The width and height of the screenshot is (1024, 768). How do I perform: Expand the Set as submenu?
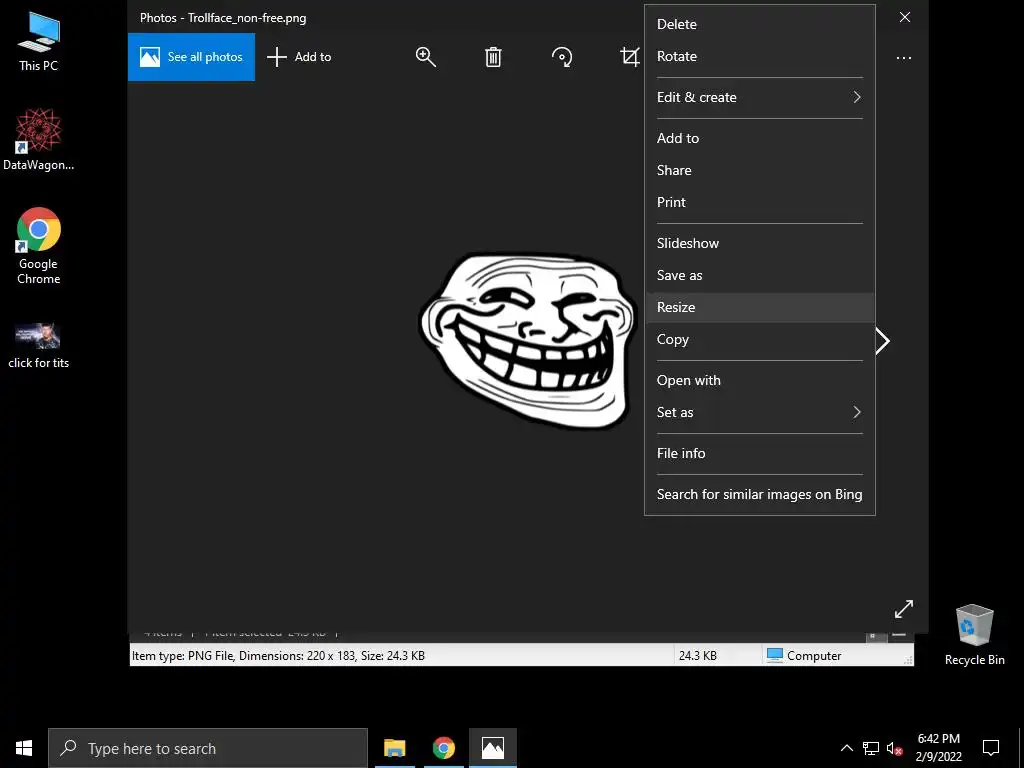coord(760,412)
